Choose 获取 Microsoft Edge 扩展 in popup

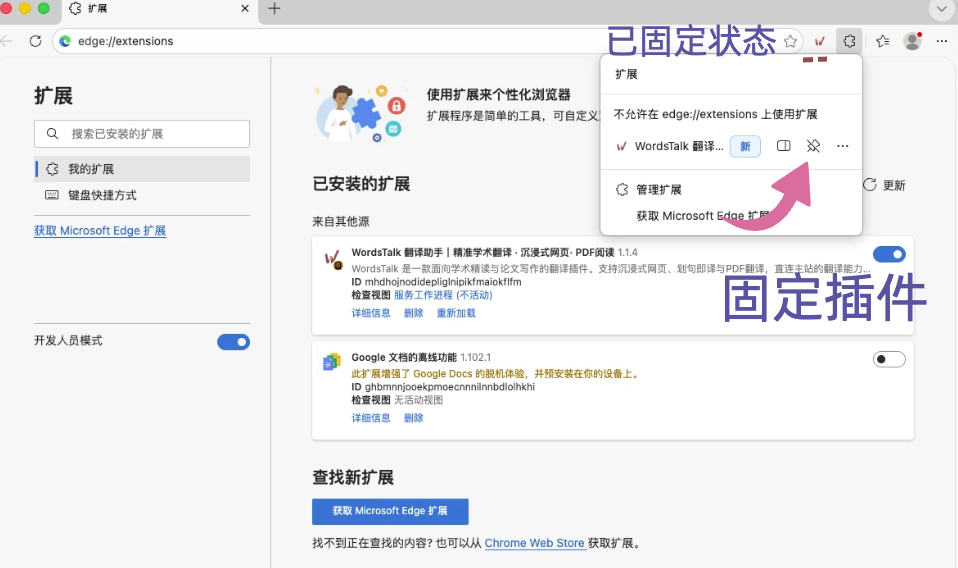[703, 216]
